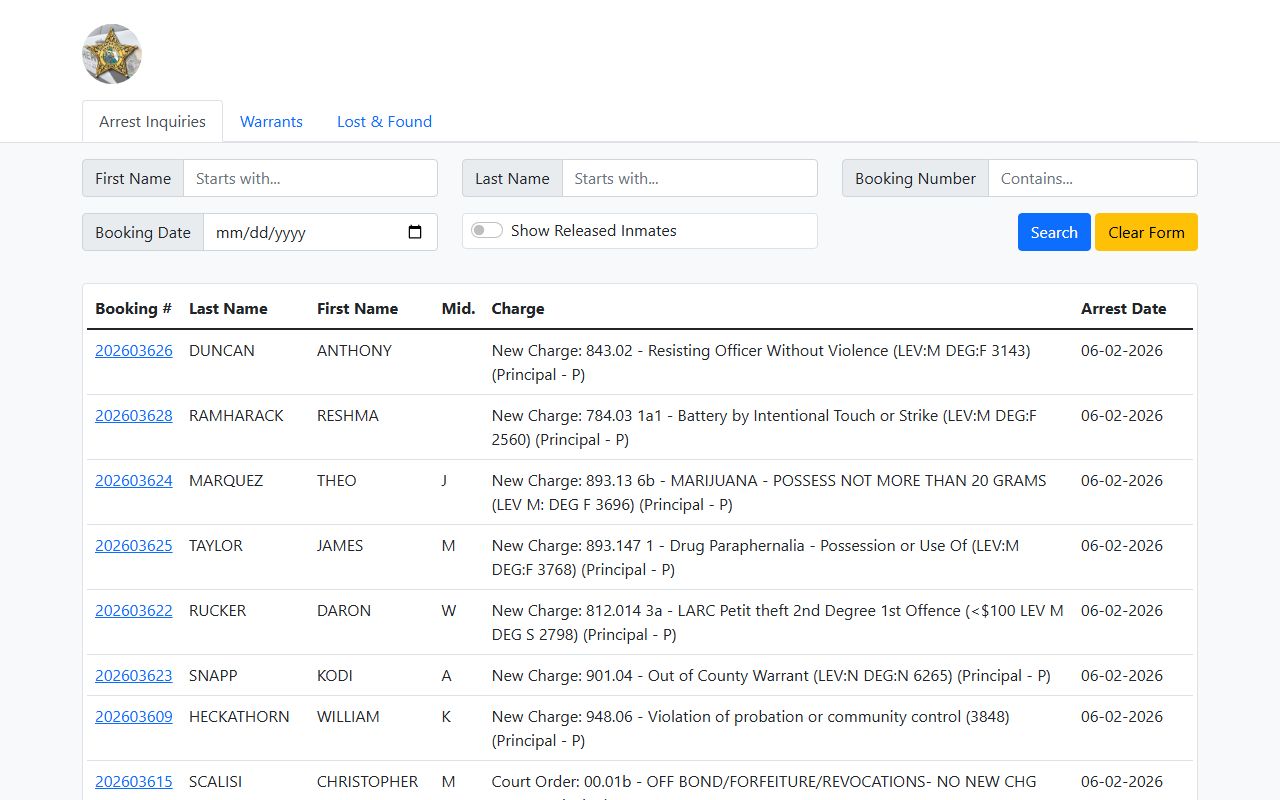Click into the Booking Number field
The height and width of the screenshot is (800, 1280).
click(x=1092, y=178)
